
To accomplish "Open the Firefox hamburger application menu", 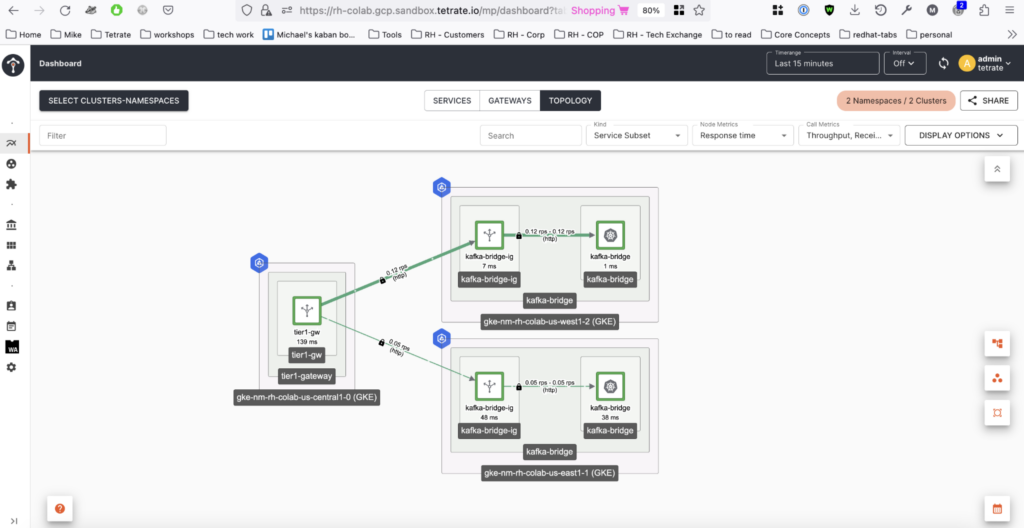I will [1010, 10].
